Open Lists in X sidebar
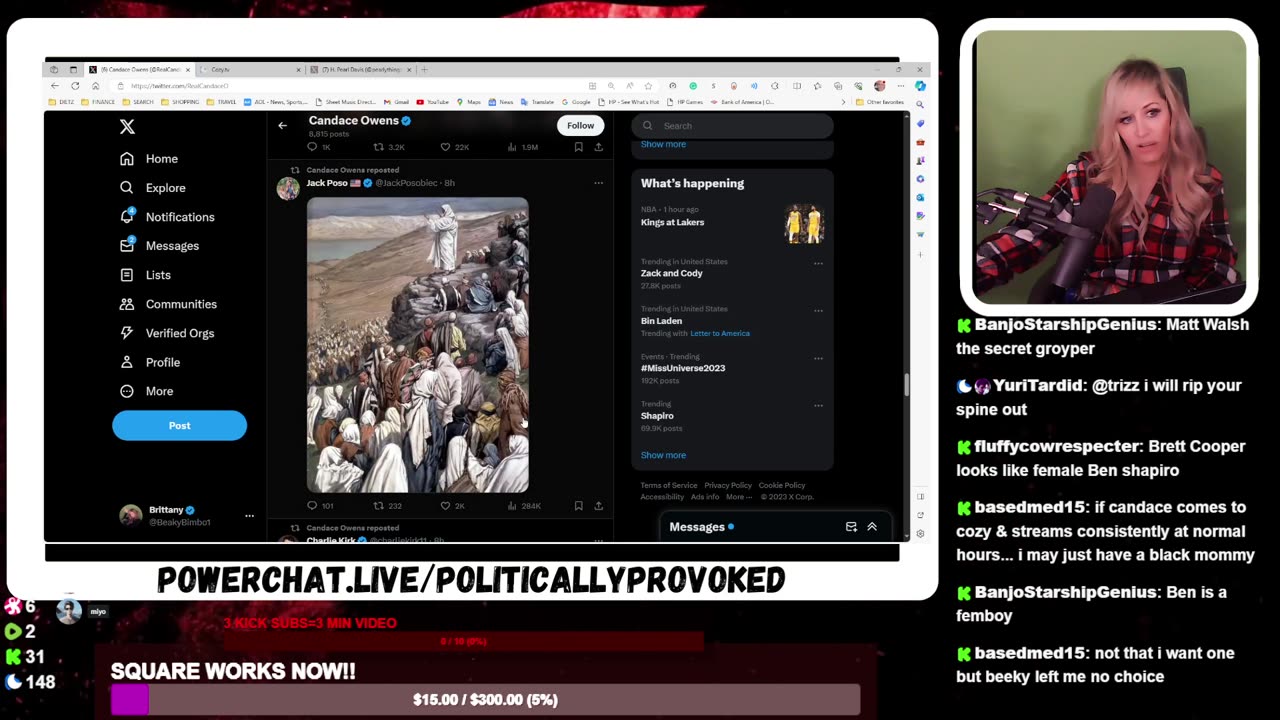Screen dimensions: 1280x720 point(145,275)
